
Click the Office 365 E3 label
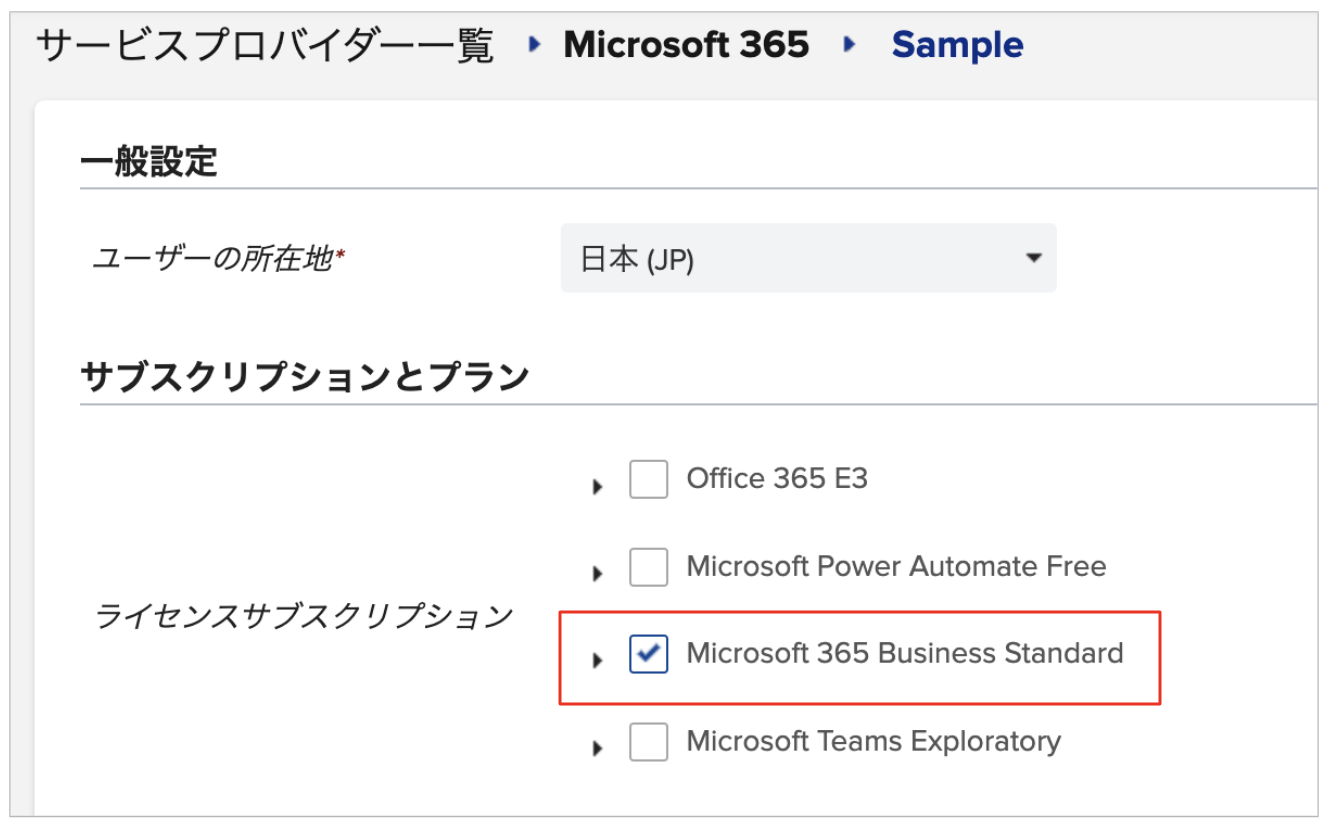pyautogui.click(x=777, y=479)
